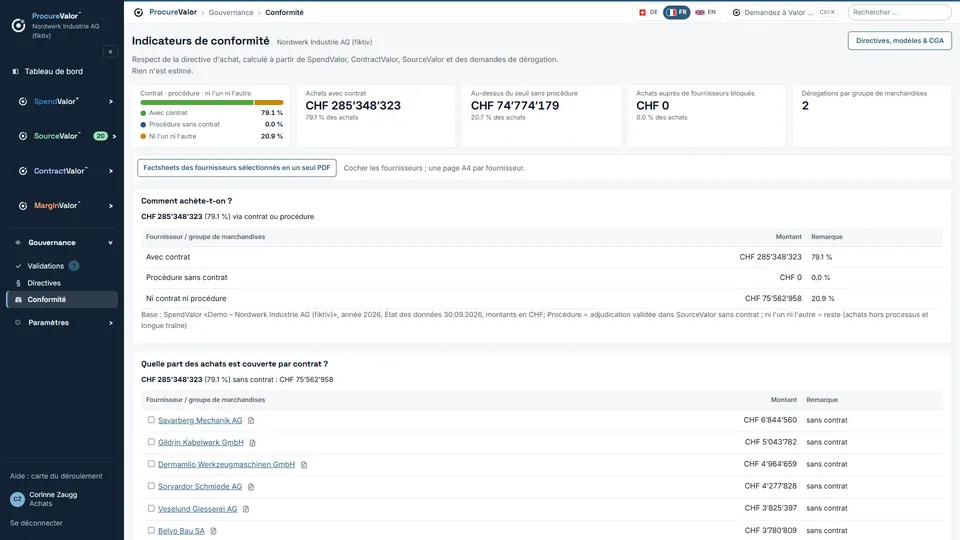Viewport: 960px width, 540px height.
Task: Tick the Sorvardor Schmiede AG checkbox
Action: (151, 486)
